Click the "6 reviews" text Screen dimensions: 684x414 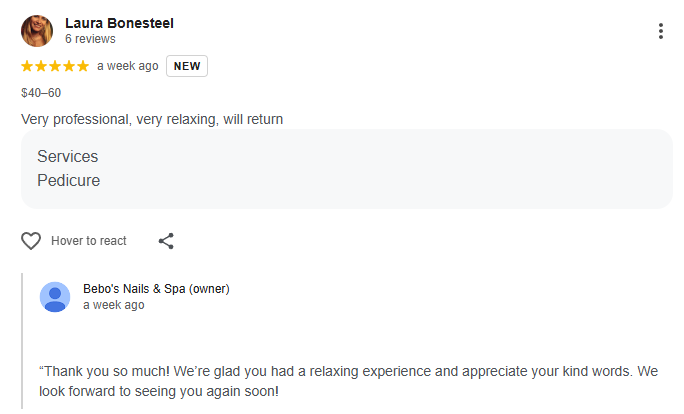90,39
